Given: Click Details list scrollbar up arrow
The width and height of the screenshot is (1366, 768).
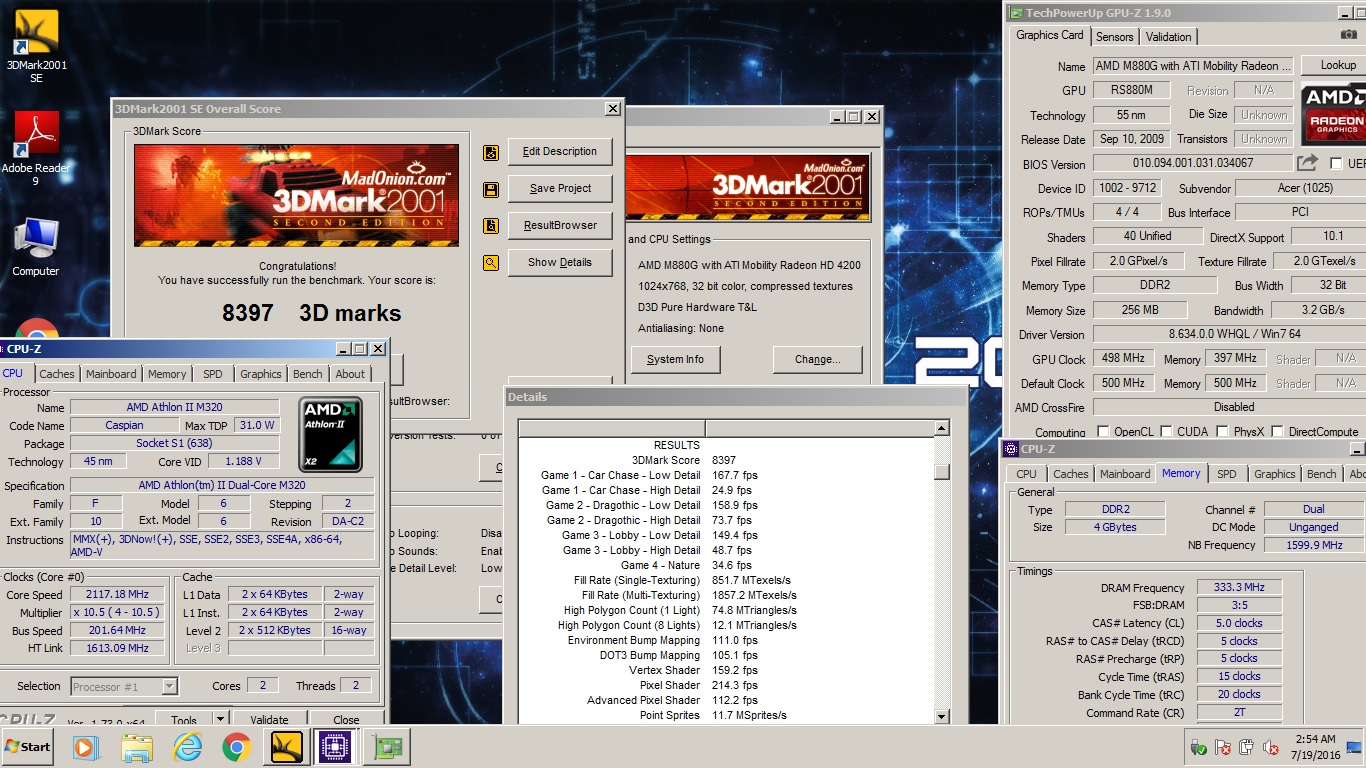Looking at the screenshot, I should tap(941, 429).
